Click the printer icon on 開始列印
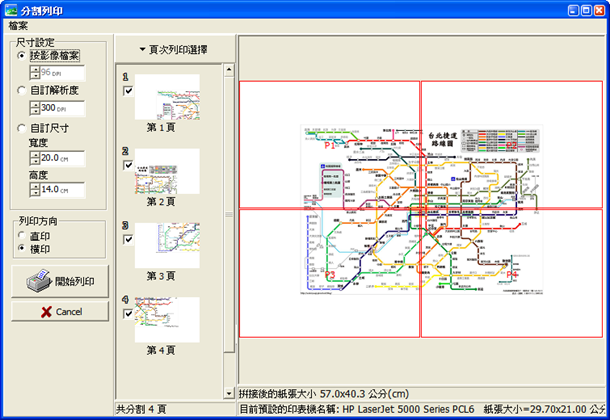The width and height of the screenshot is (610, 420). coord(39,281)
